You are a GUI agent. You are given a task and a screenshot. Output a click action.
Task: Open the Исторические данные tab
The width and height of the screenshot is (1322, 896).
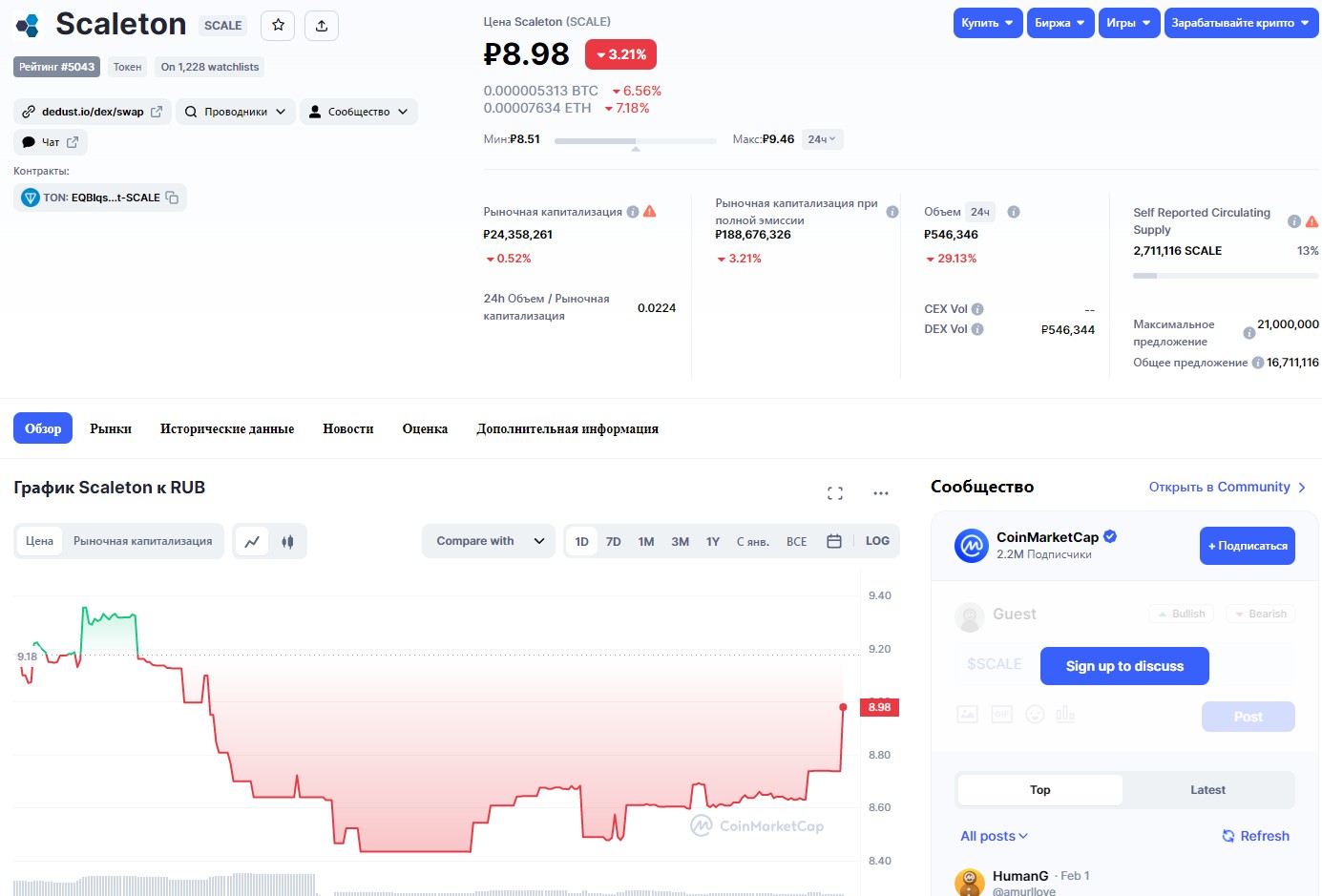(x=227, y=428)
